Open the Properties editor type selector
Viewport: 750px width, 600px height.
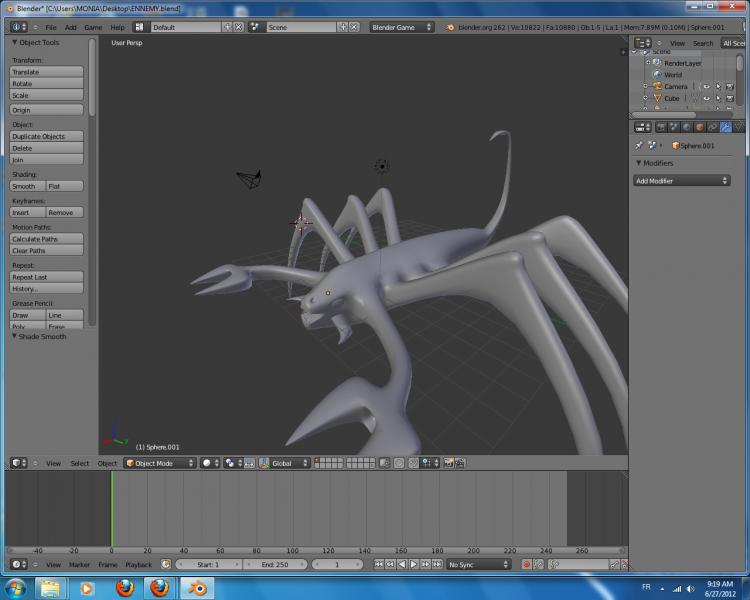pos(643,127)
